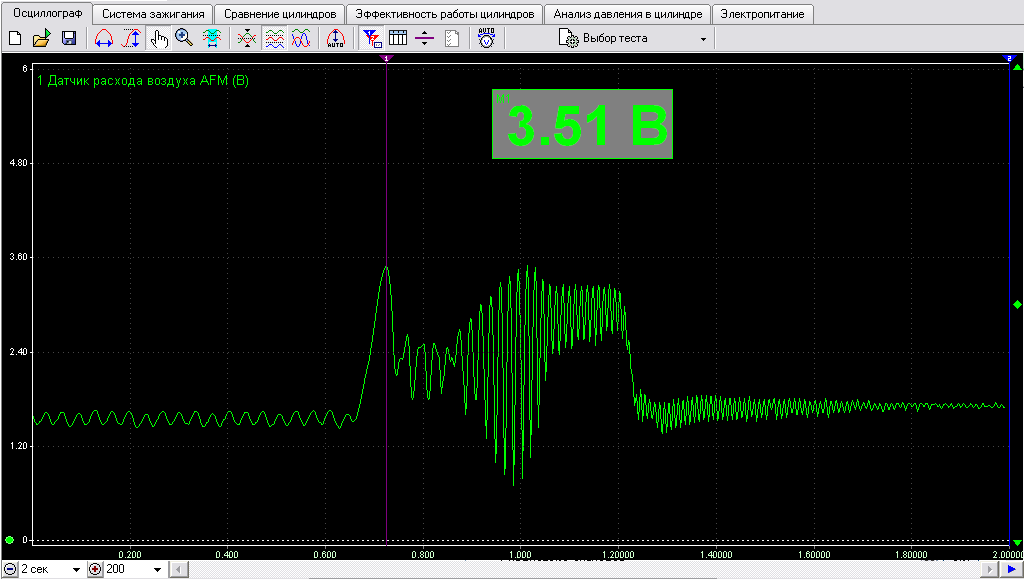The image size is (1024, 579).
Task: Toggle the filter funnel button
Action: [372, 39]
